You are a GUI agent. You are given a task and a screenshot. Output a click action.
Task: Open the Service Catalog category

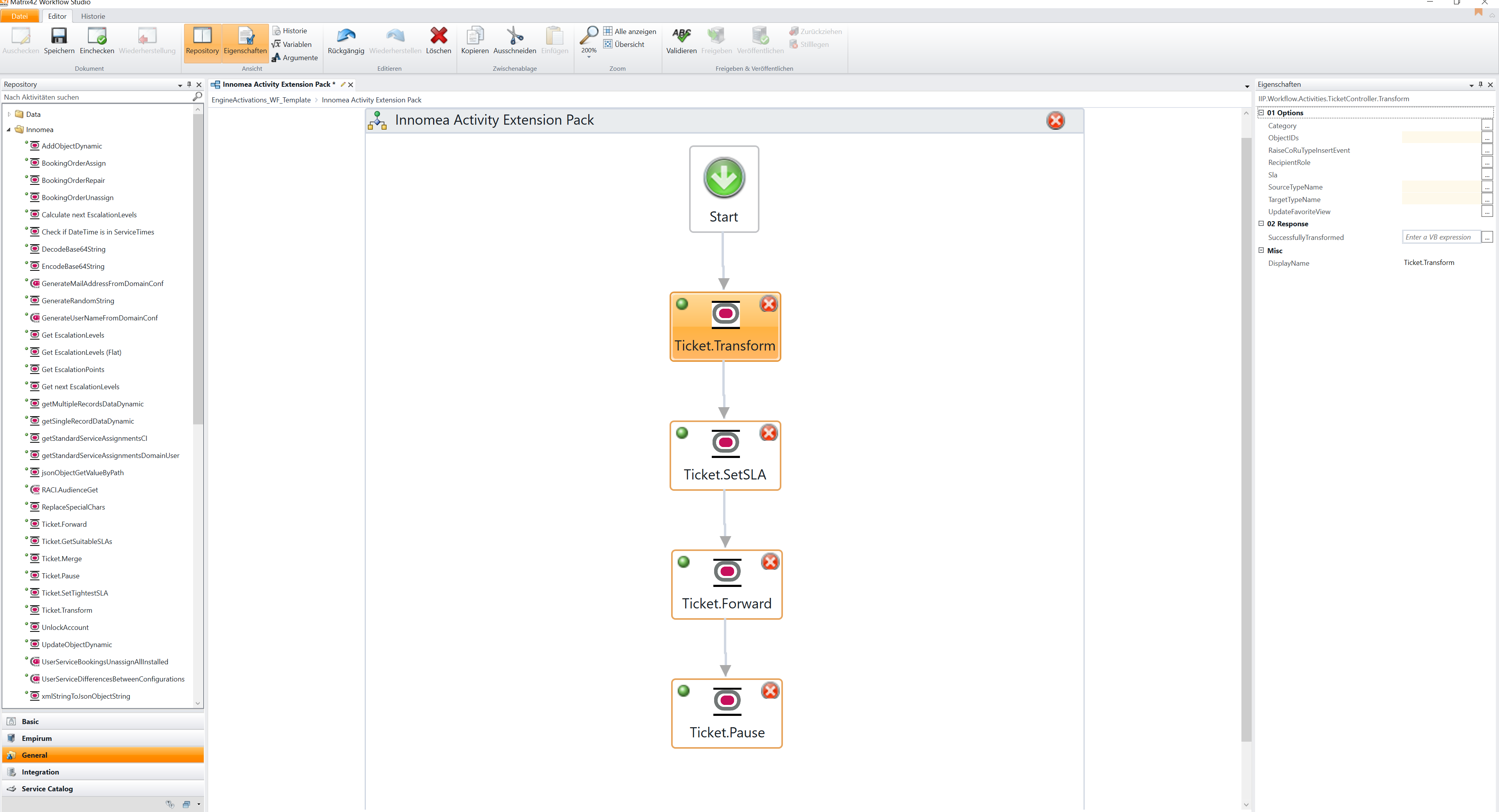47,789
